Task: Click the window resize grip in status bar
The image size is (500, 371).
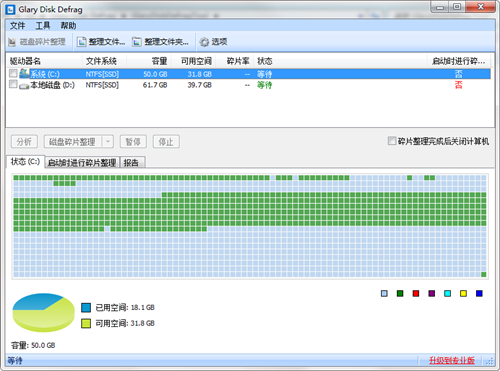Action: click(x=490, y=361)
